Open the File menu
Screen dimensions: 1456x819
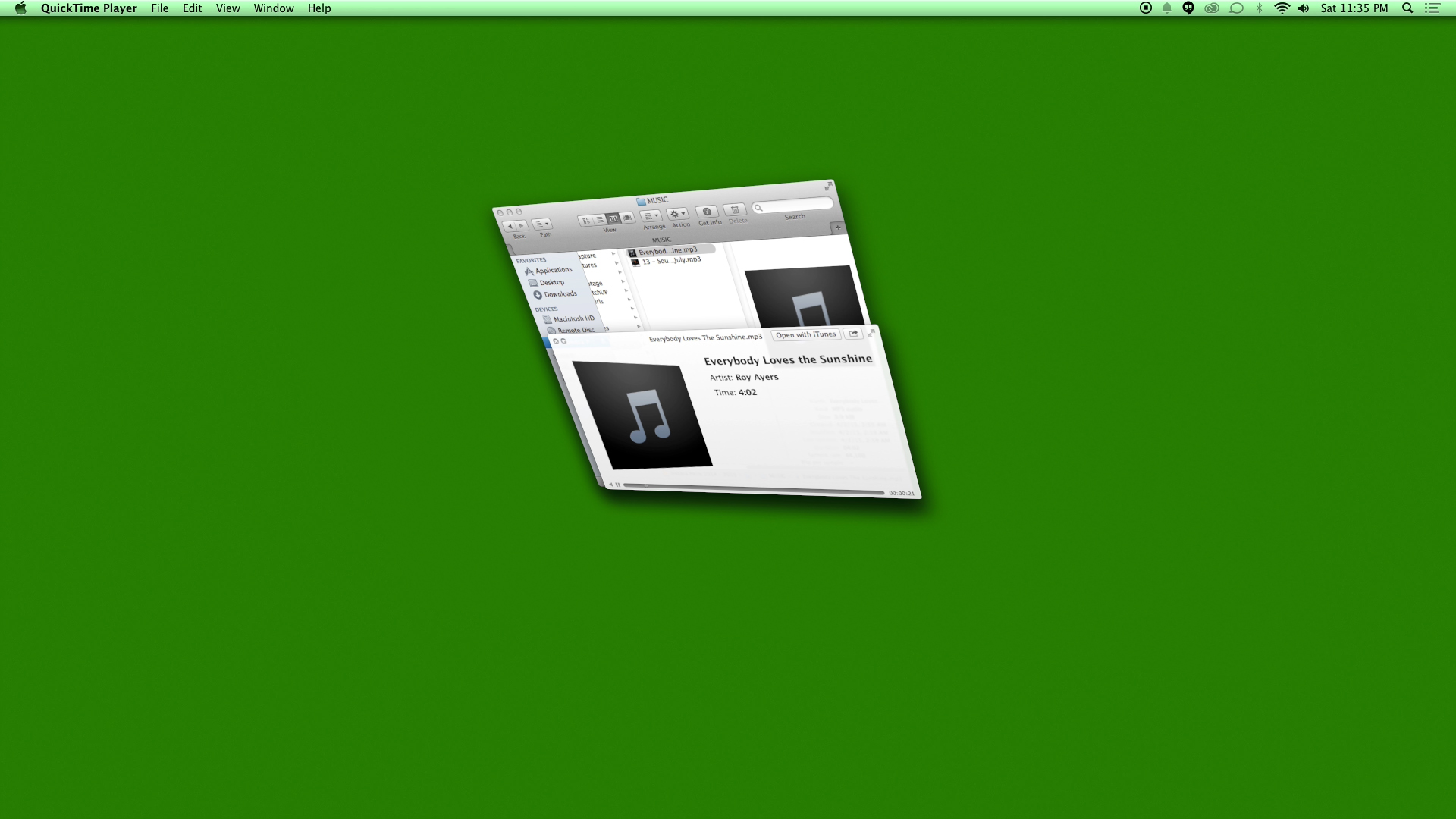pyautogui.click(x=159, y=8)
